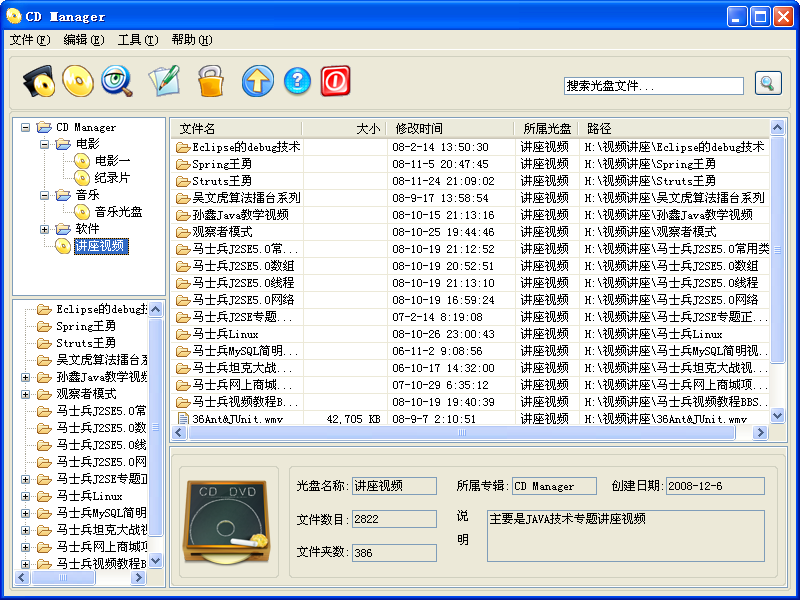This screenshot has width=800, height=600.
Task: Click the disc icon next to 音乐光盘
Action: coord(82,212)
